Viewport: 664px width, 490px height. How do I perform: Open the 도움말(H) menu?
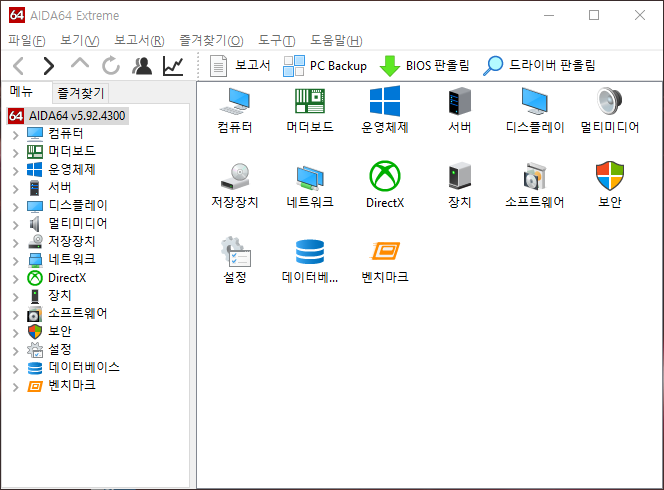336,41
